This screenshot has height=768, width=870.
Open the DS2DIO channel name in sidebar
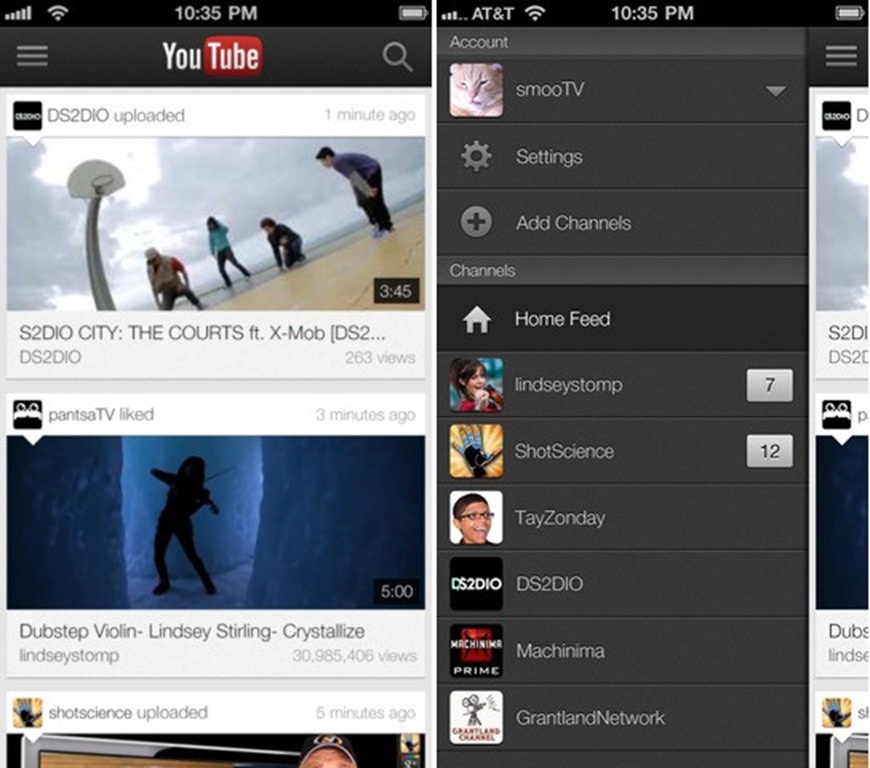click(549, 584)
